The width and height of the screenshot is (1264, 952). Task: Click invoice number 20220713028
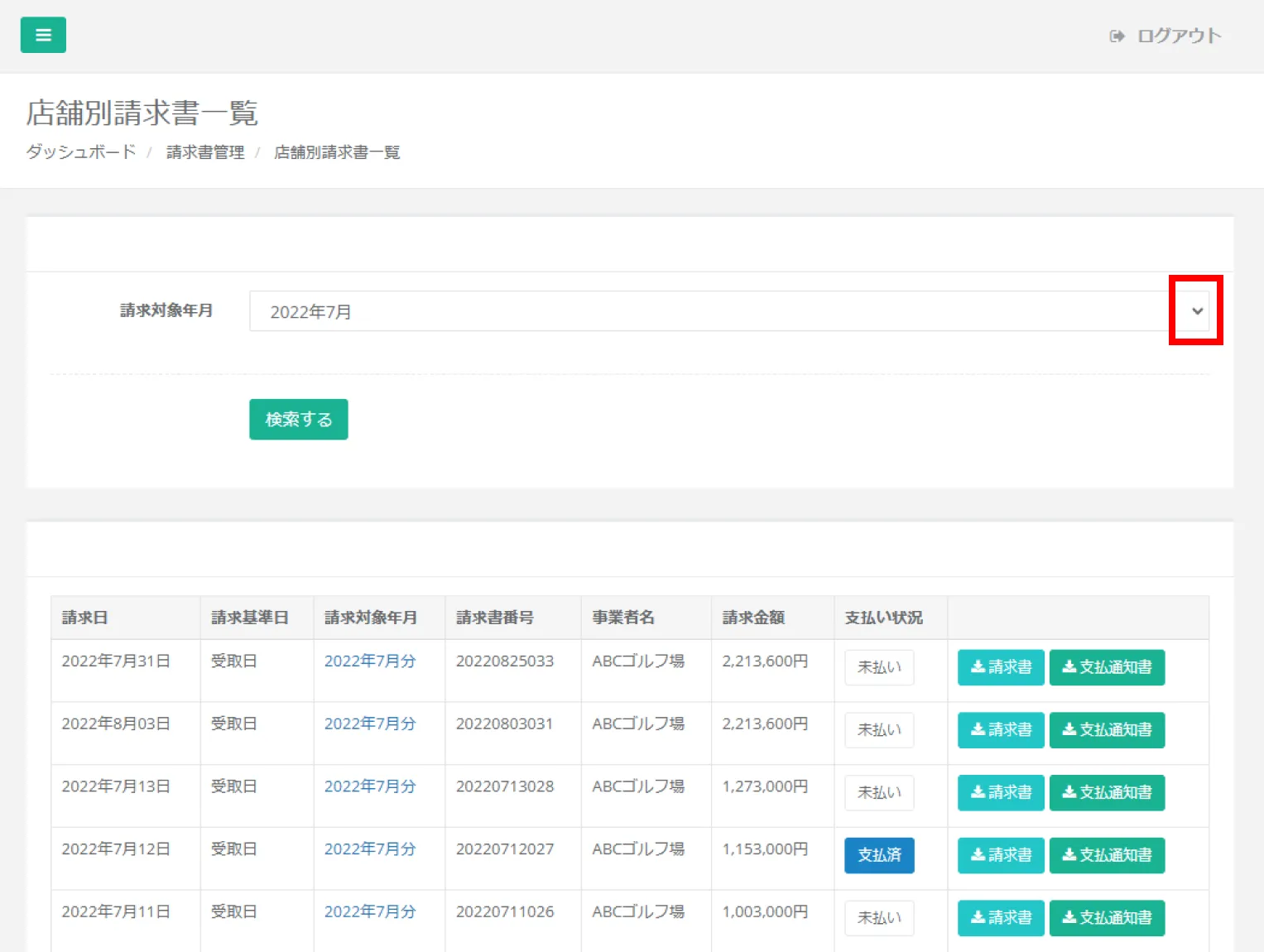[505, 786]
